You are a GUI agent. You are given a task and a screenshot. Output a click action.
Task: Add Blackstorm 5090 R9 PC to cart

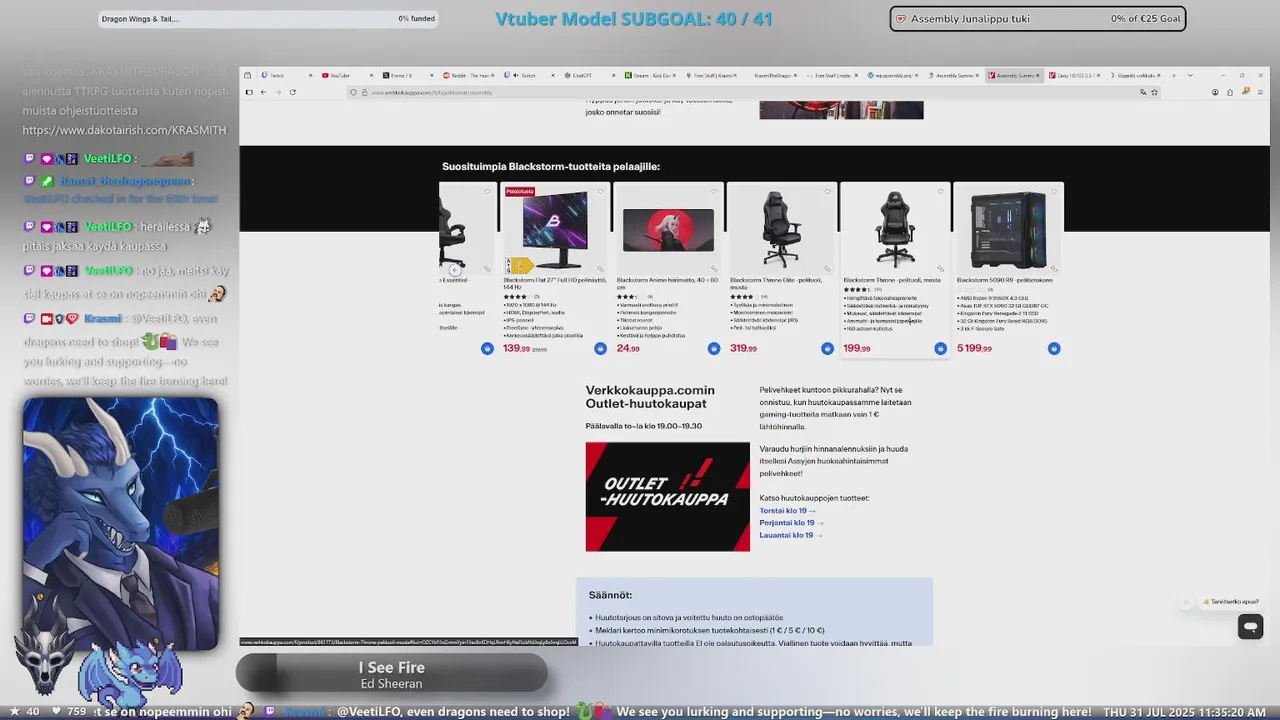point(1054,348)
